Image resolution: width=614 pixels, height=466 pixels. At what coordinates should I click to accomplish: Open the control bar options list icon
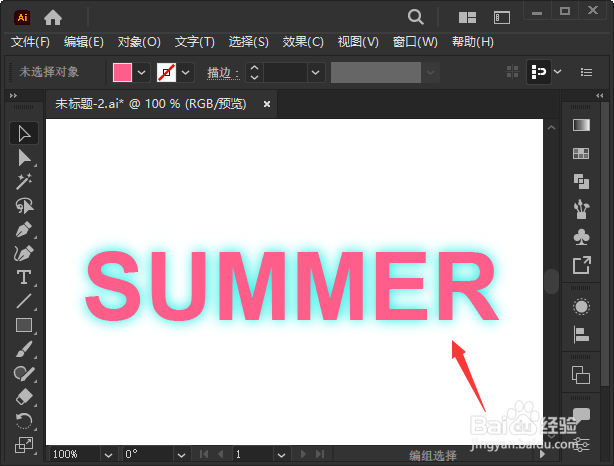point(586,72)
